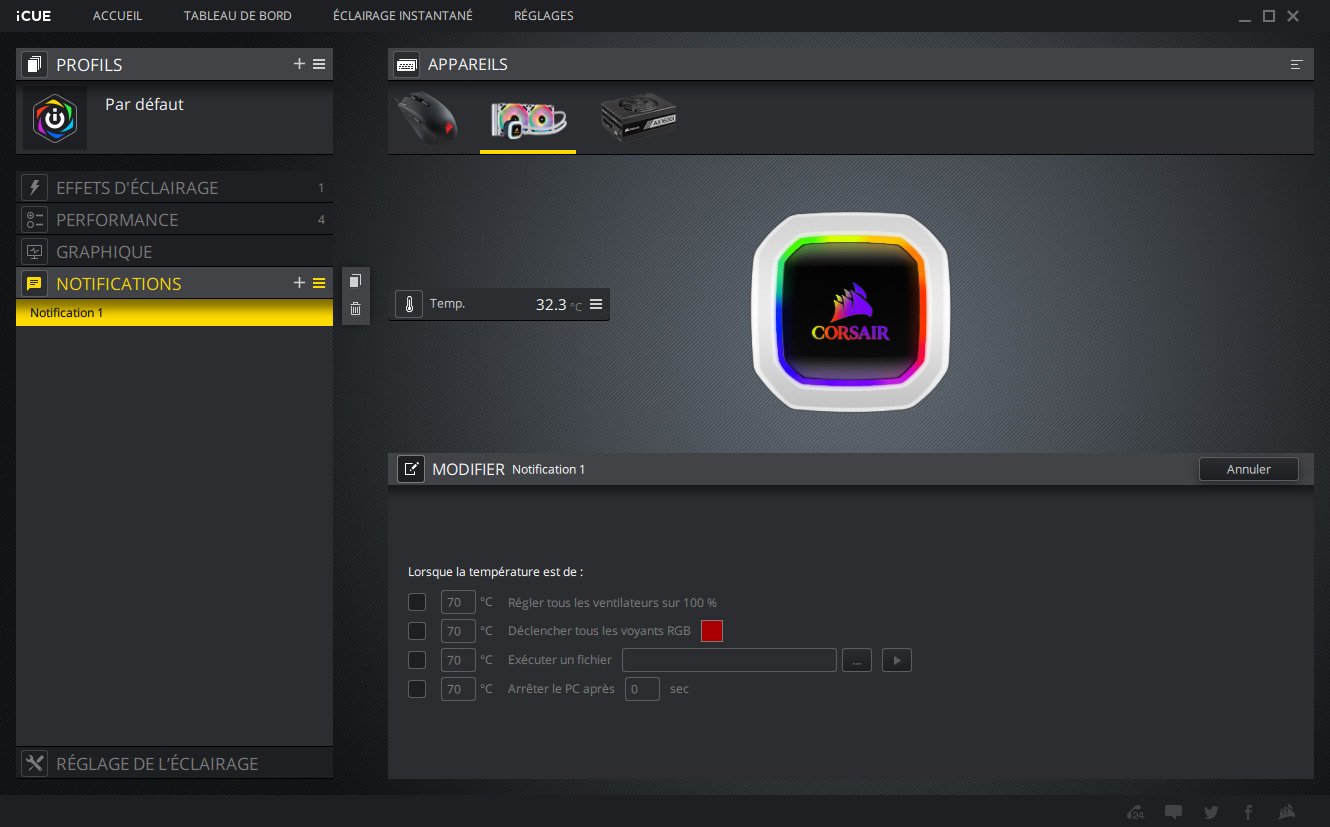Click the Graphique chart icon
The height and width of the screenshot is (827, 1330).
[x=35, y=251]
